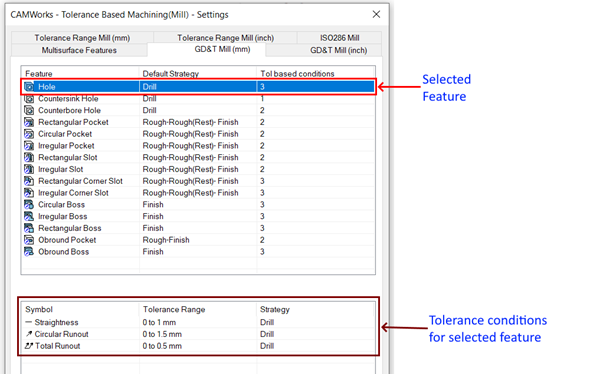
Task: Select the Countersink Hole row
Action: click(198, 99)
